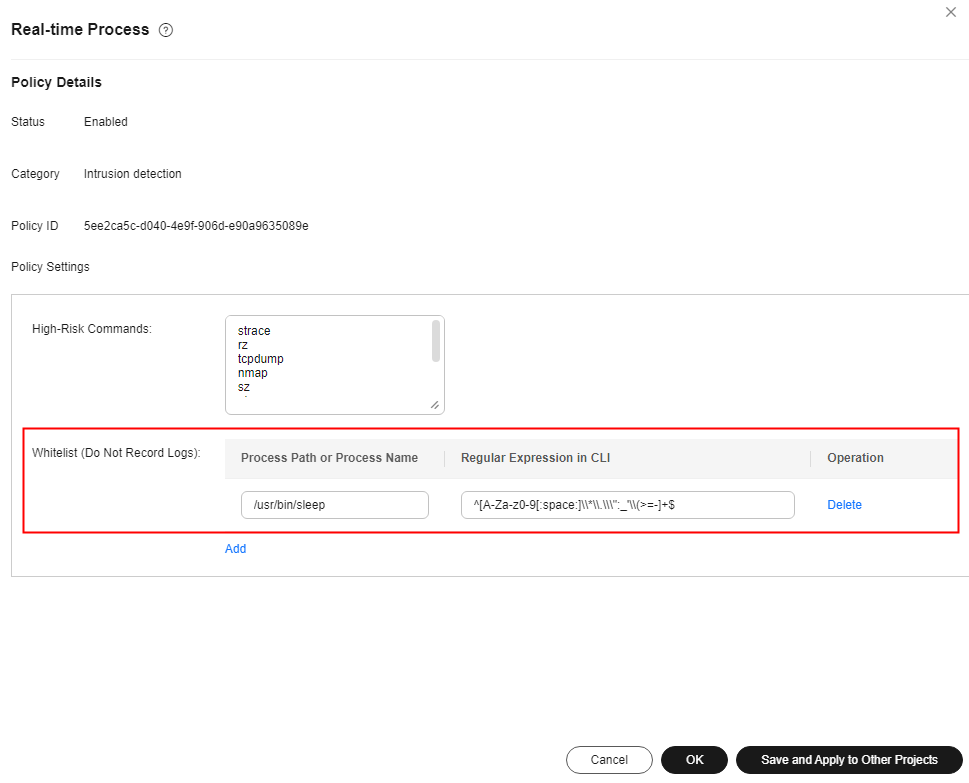Click the Operation column header
Screen dimensions: 969x783
pyautogui.click(x=855, y=458)
